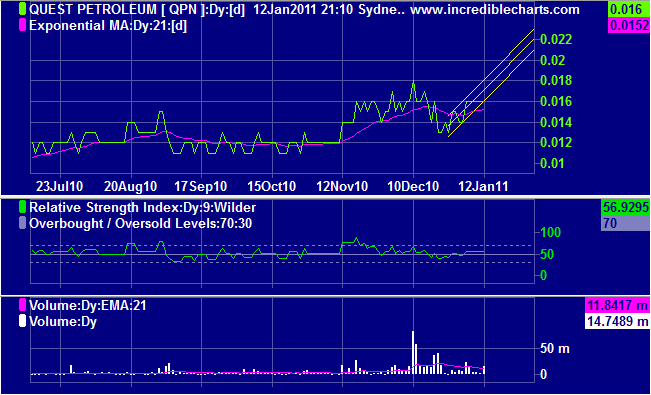Image resolution: width=651 pixels, height=395 pixels.
Task: Click the tallest volume bar near 10Dec10
Action: point(413,353)
